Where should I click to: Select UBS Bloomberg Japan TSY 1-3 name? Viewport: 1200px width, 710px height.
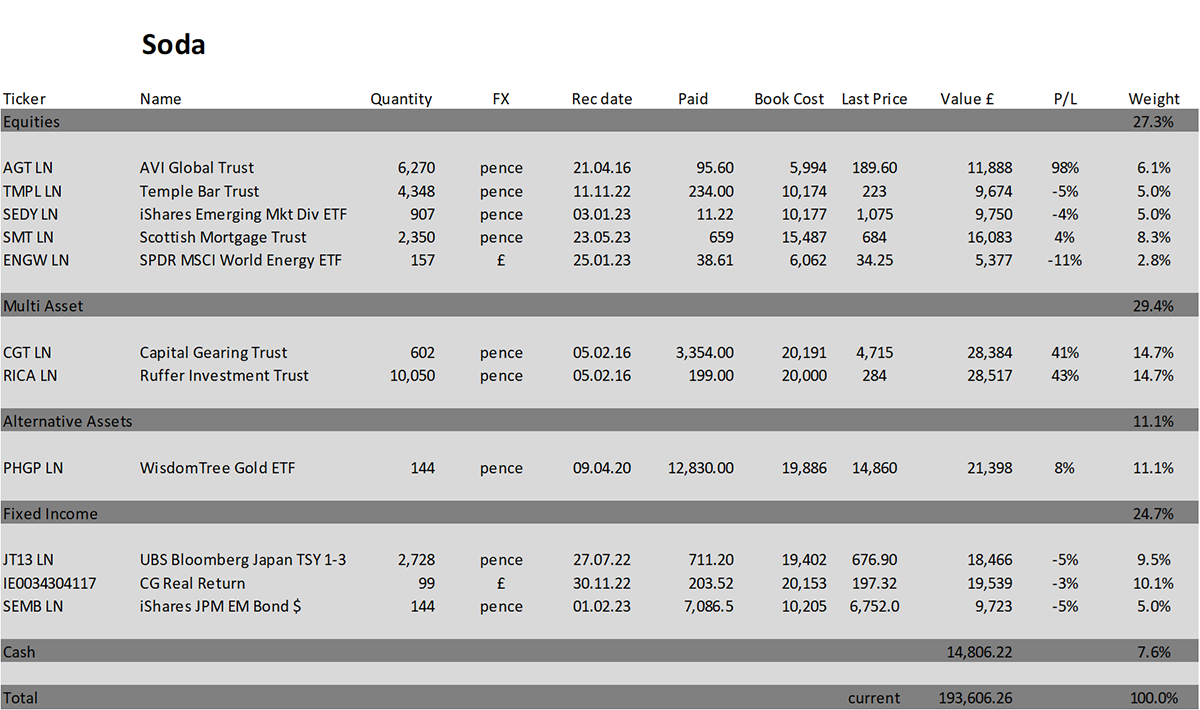tap(243, 560)
